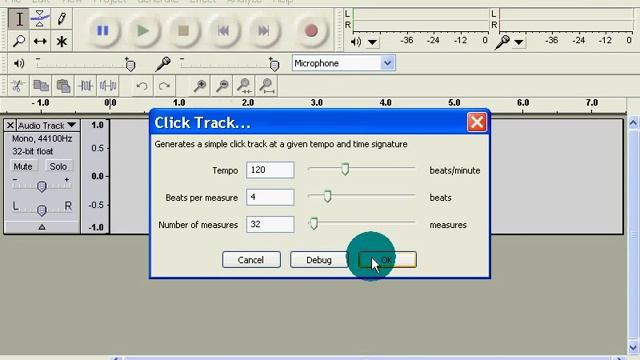The height and width of the screenshot is (360, 640).
Task: Click the Number of measures field
Action: coord(270,224)
